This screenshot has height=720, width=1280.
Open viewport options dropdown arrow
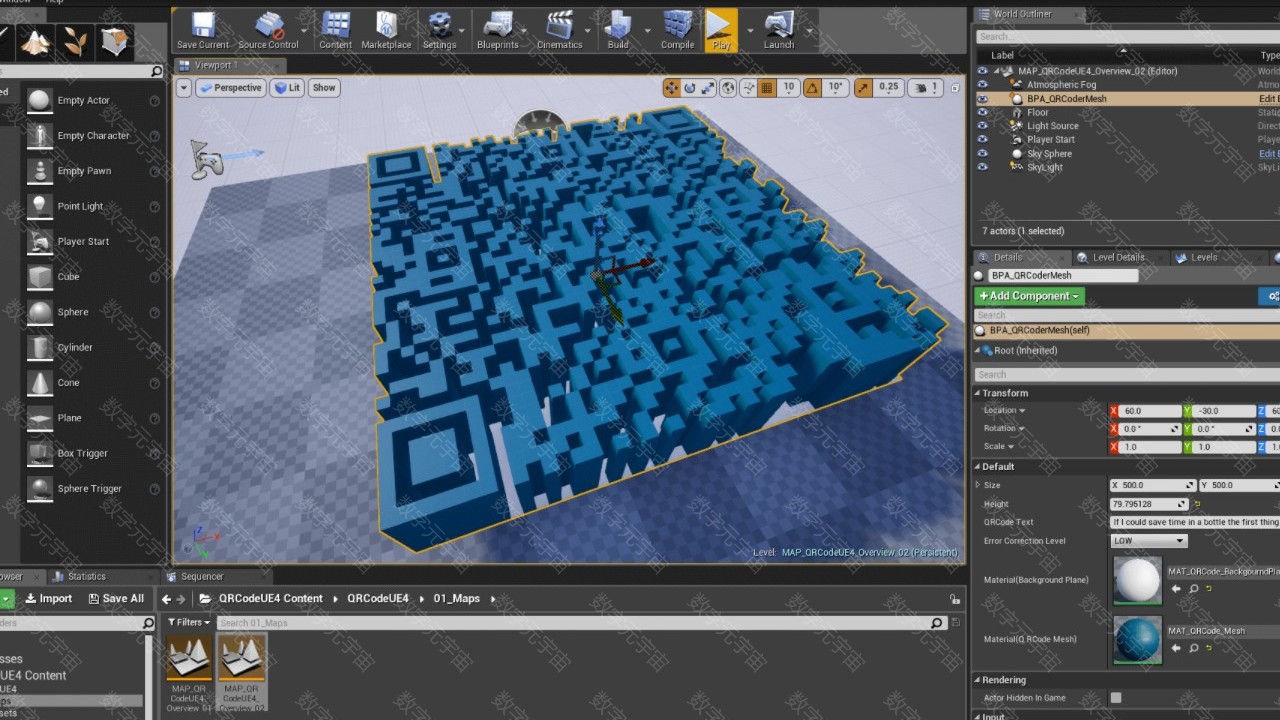[x=184, y=88]
